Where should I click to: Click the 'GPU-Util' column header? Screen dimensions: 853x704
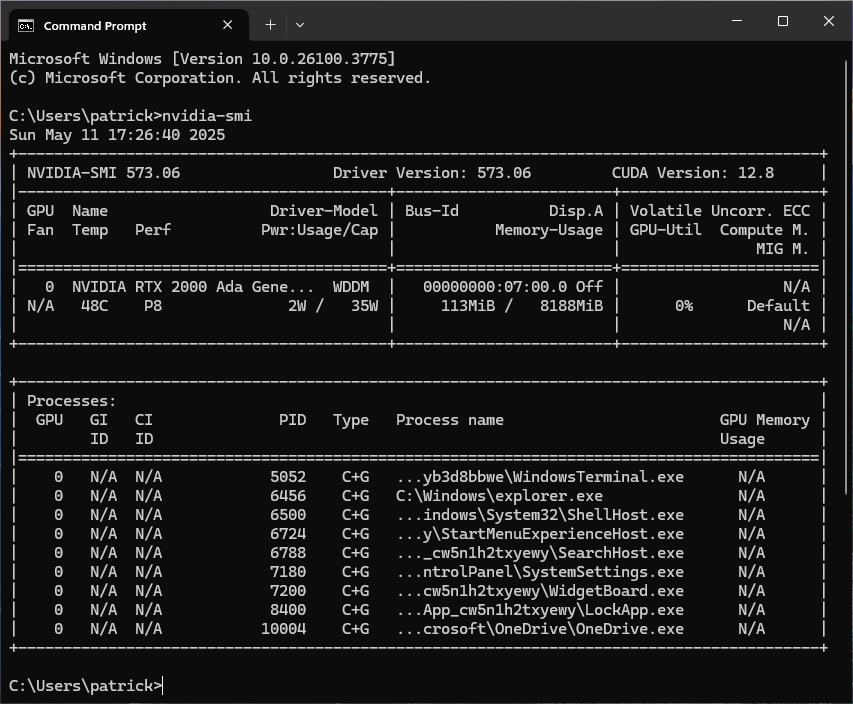(665, 230)
